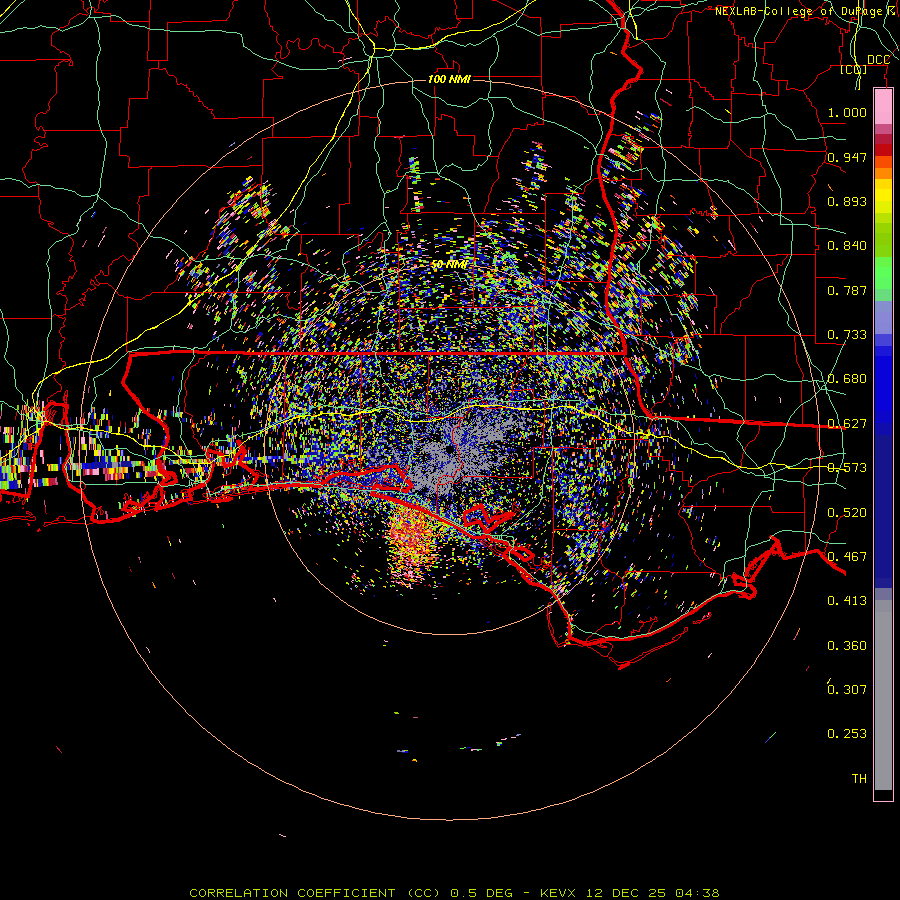Click the 0.787 scale label

tap(847, 290)
